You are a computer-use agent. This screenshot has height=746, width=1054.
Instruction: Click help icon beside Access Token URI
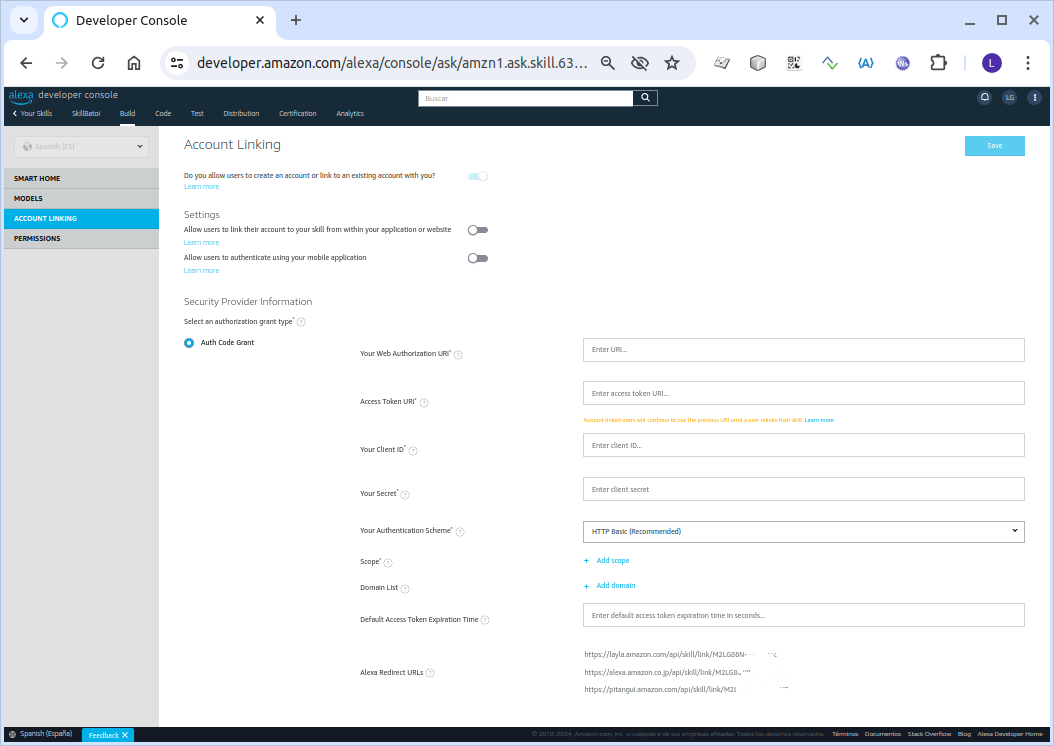coord(424,403)
